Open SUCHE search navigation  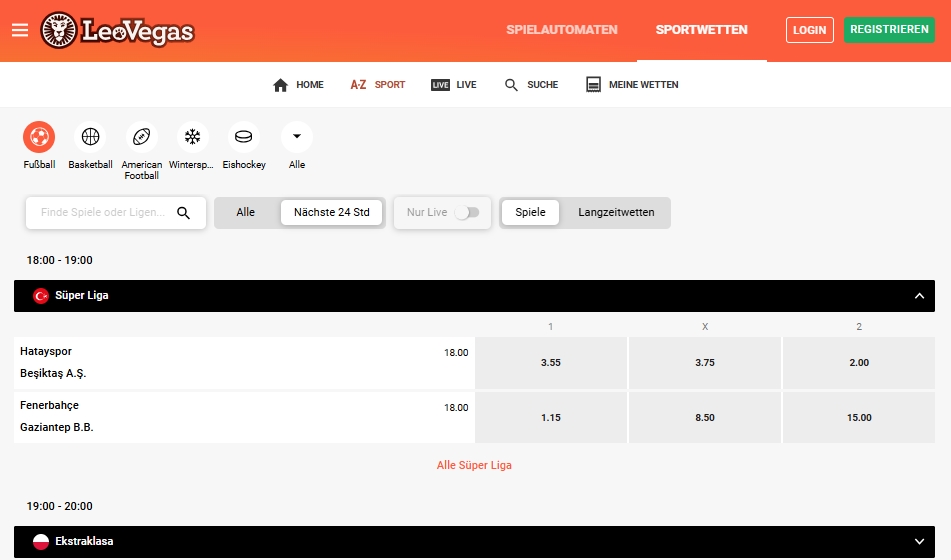(x=531, y=85)
